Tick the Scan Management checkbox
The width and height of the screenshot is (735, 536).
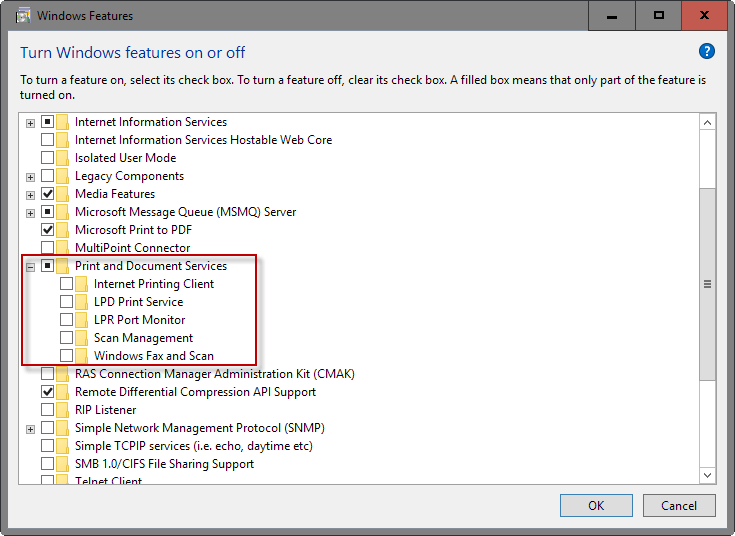[x=67, y=338]
